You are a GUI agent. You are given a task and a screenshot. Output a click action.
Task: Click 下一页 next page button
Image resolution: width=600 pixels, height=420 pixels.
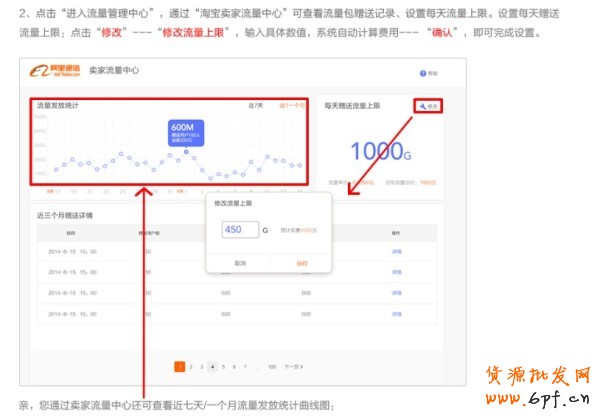[293, 367]
